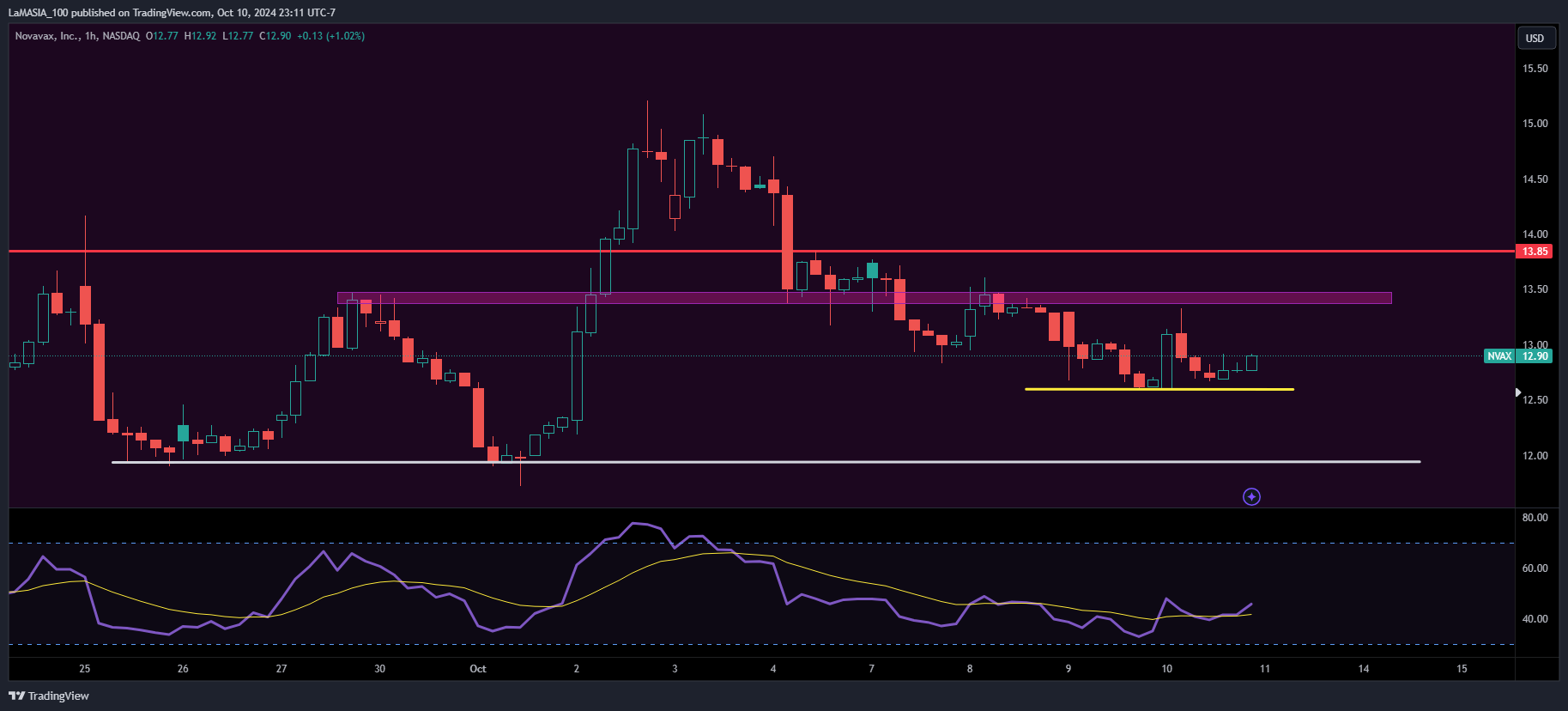Click the 15.50 price axis label
Viewport: 1568px width, 711px height.
(x=1535, y=69)
